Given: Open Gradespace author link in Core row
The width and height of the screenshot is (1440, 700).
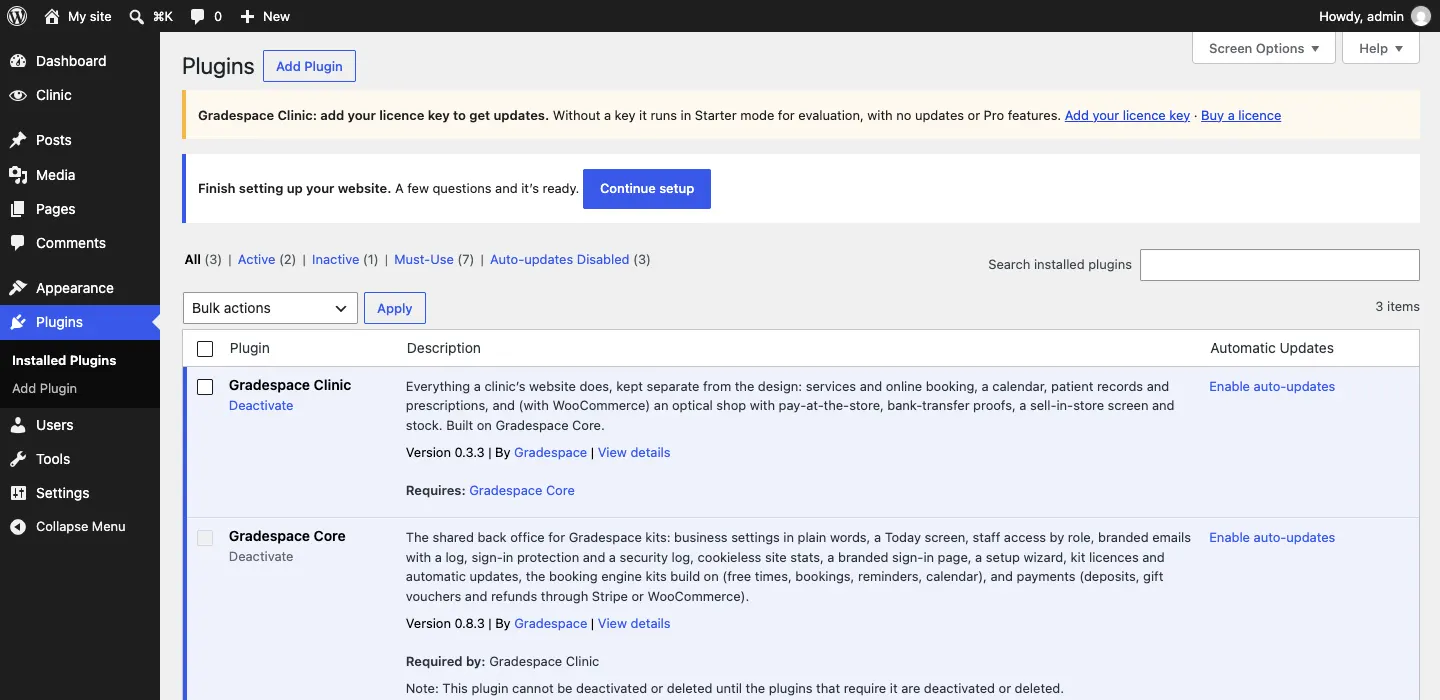Looking at the screenshot, I should coord(550,623).
